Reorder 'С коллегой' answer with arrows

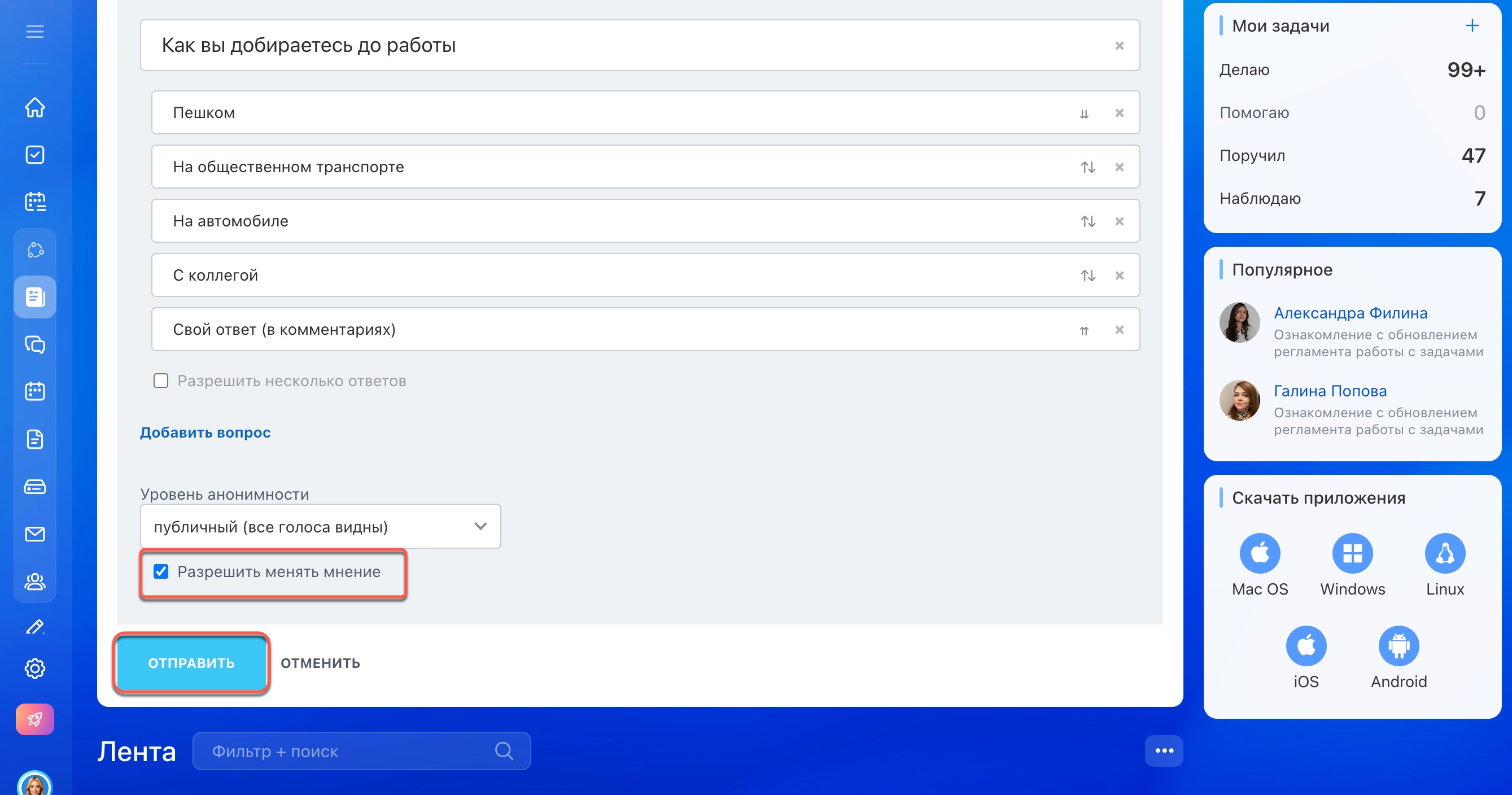tap(1087, 276)
